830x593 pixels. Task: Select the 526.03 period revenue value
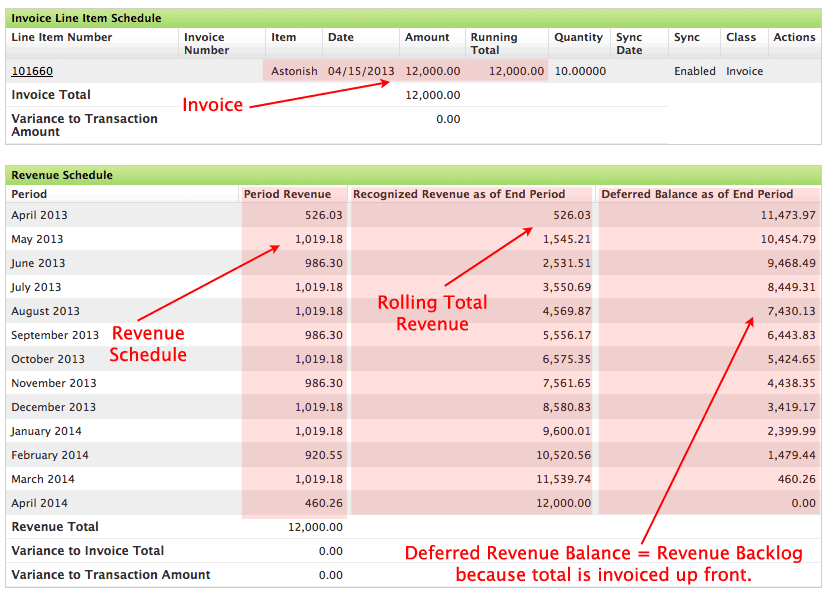[x=323, y=215]
